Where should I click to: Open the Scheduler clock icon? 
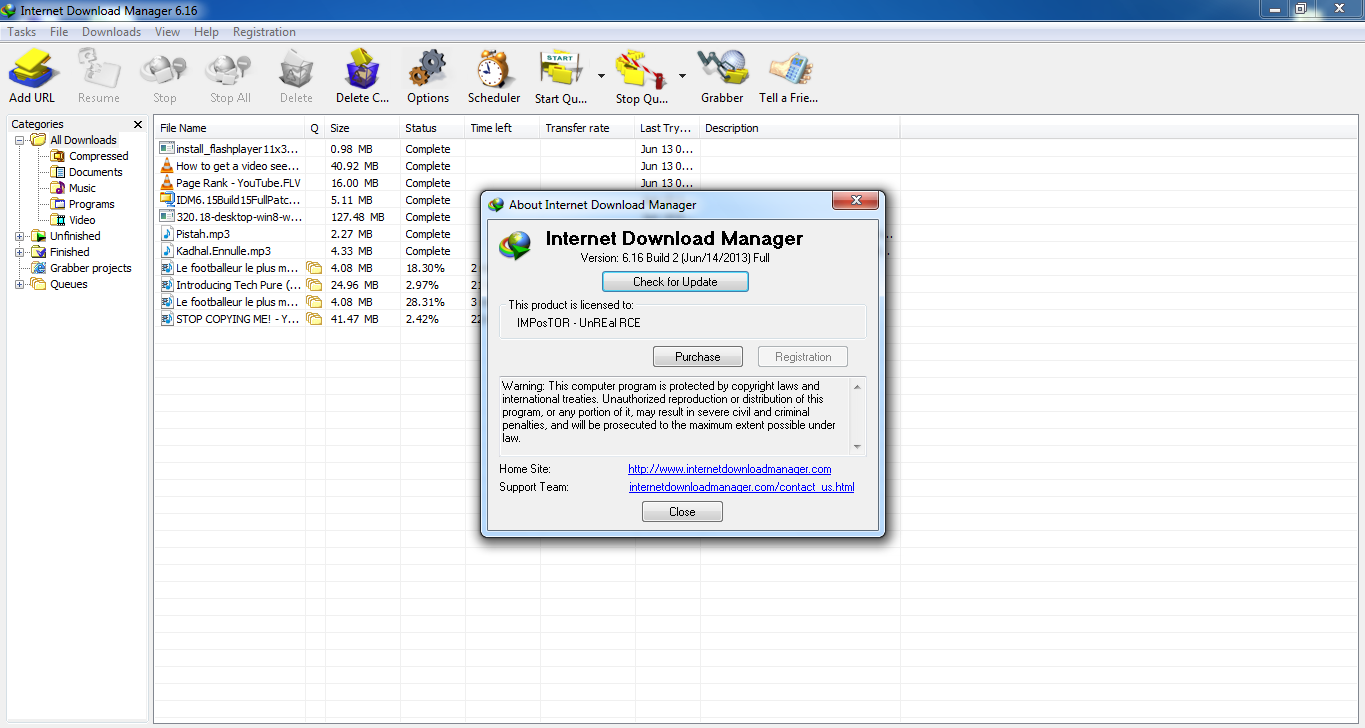pos(494,77)
